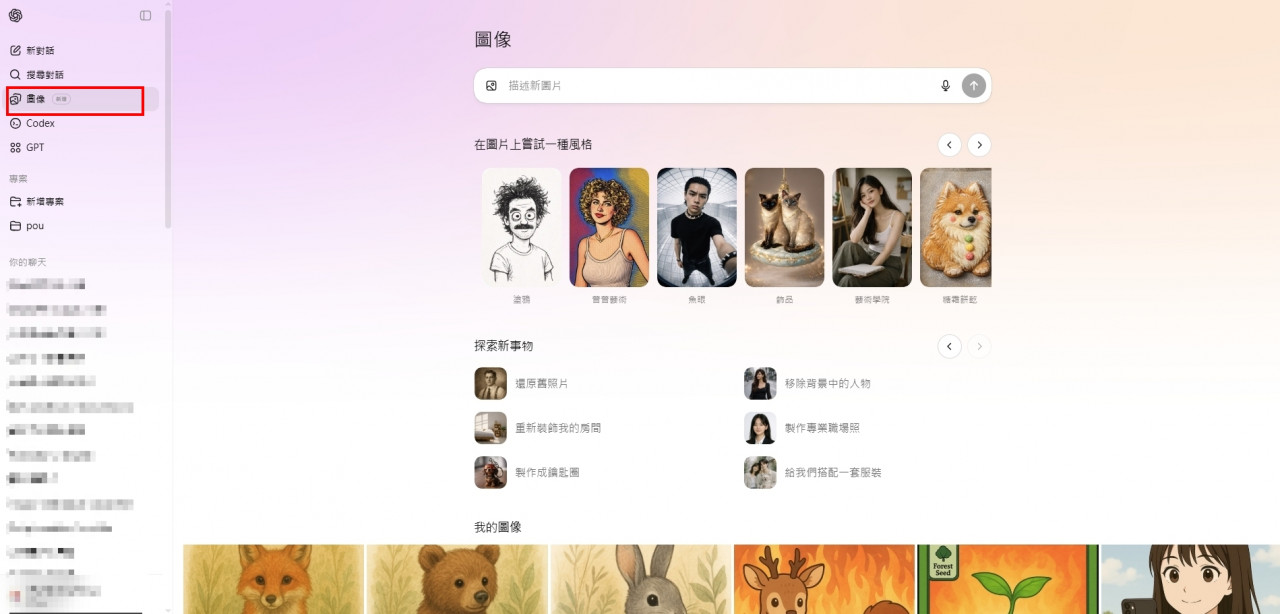
Task: Collapse the sidebar with the panel icon
Action: 146,16
